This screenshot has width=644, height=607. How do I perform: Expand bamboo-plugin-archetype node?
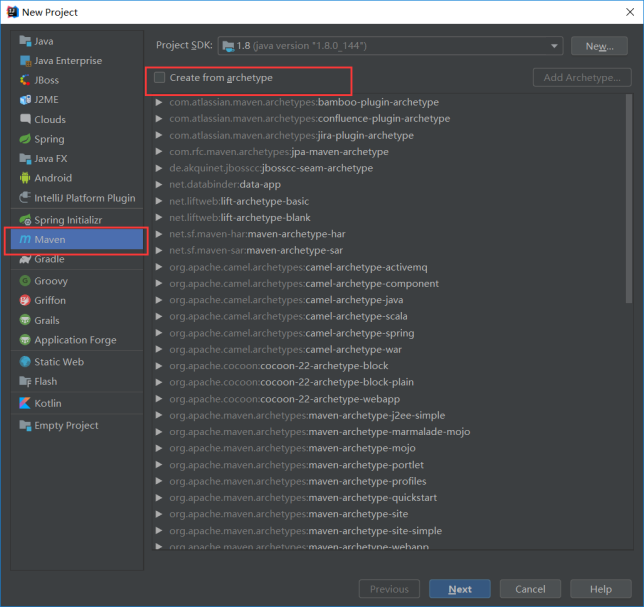coord(159,102)
